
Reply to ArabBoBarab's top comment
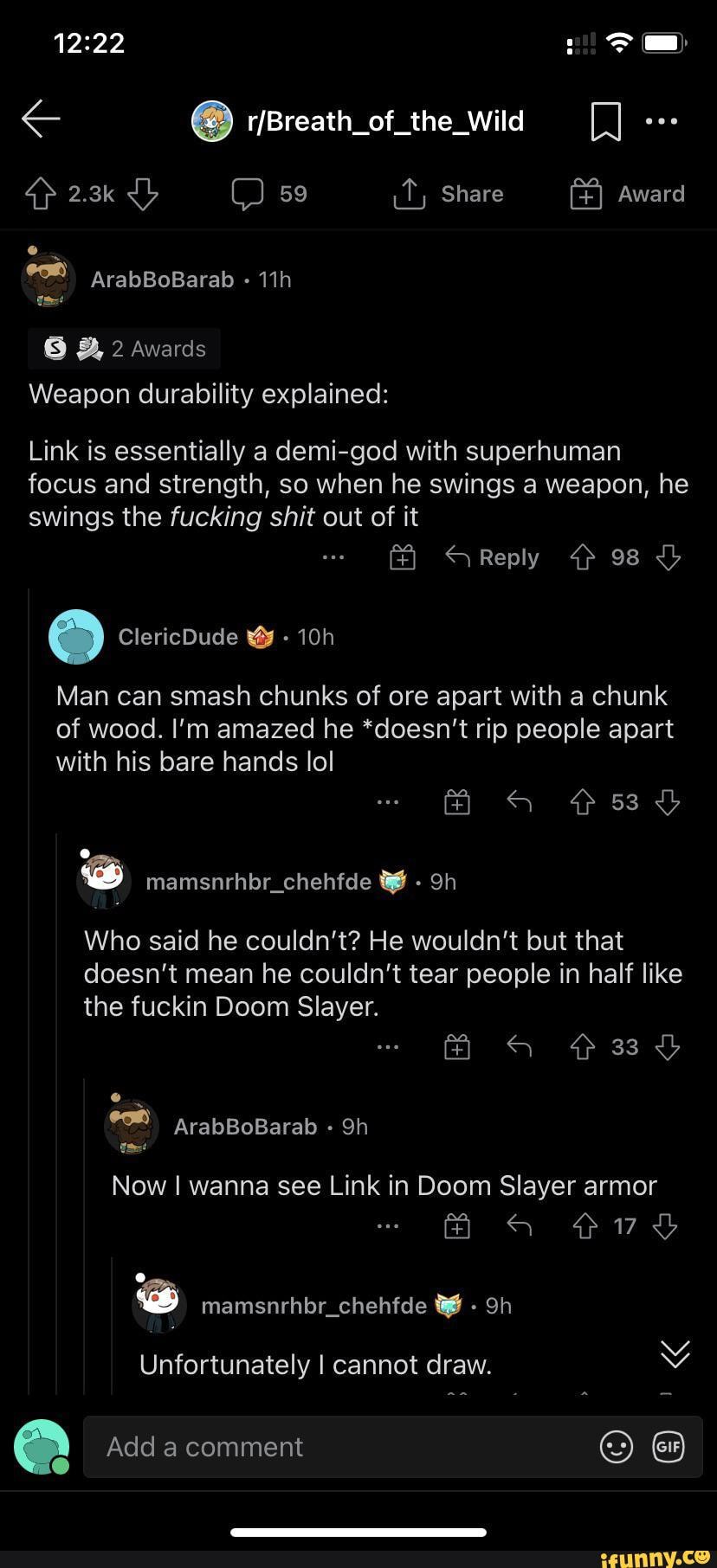click(492, 557)
